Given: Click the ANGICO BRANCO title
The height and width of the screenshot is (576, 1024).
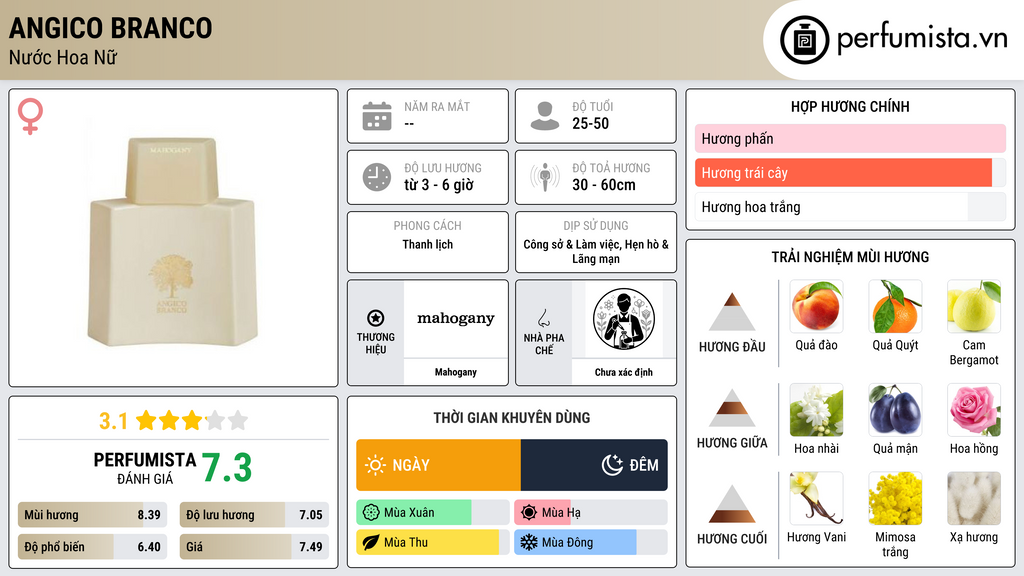Looking at the screenshot, I should (110, 28).
